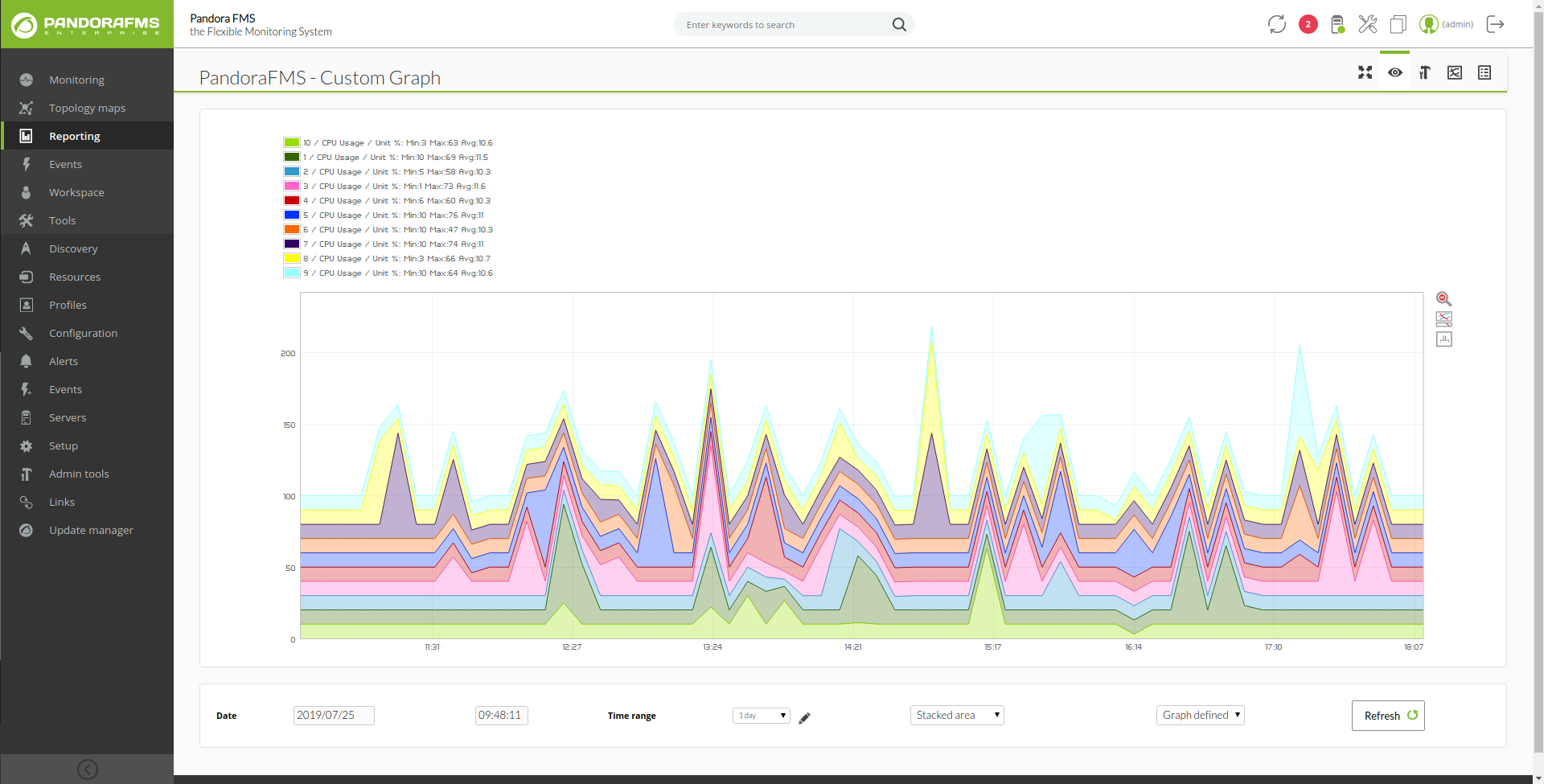Select the eye view graph tab
The height and width of the screenshot is (784, 1544).
pos(1395,72)
